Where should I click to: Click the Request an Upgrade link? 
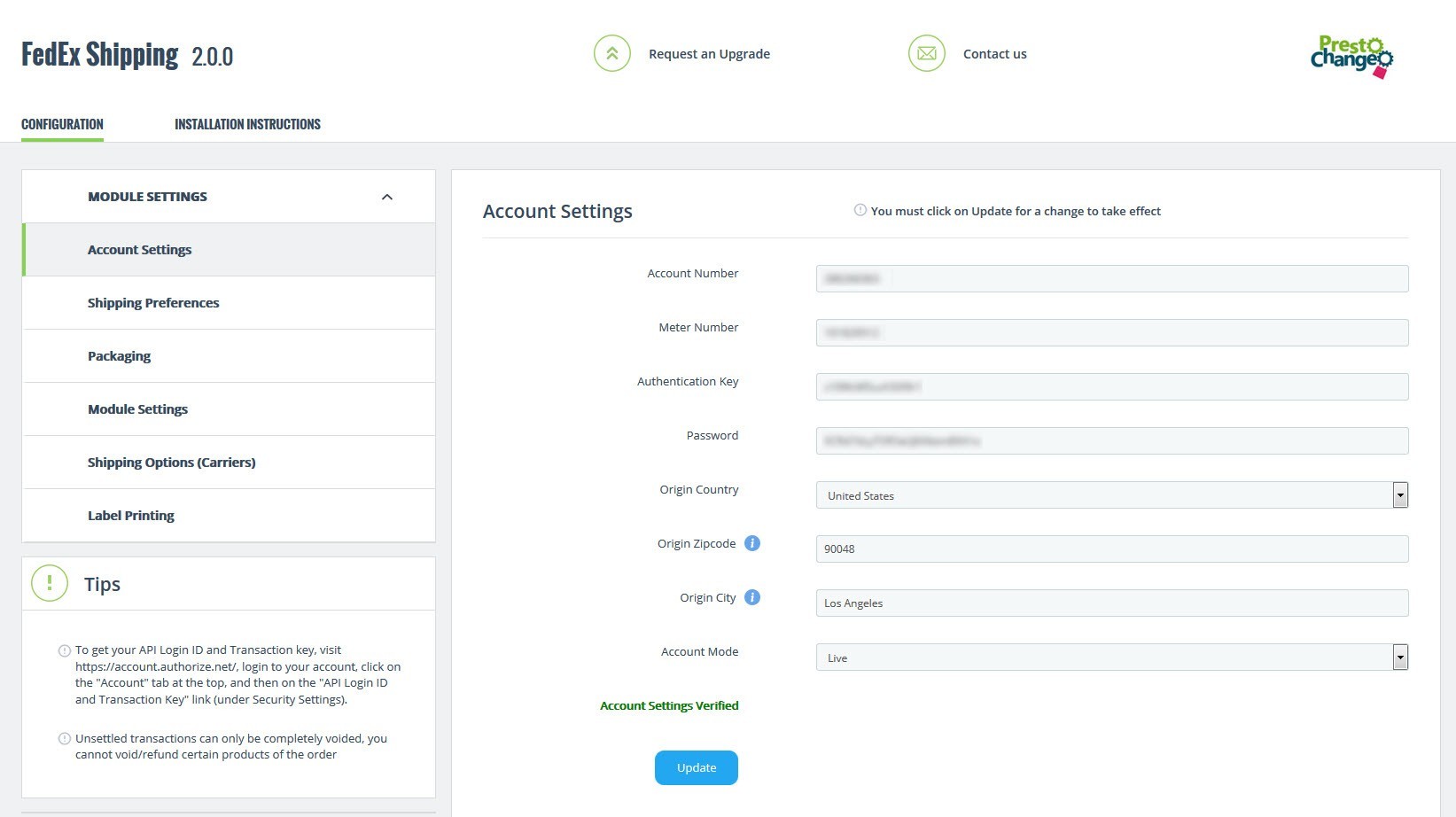[709, 54]
